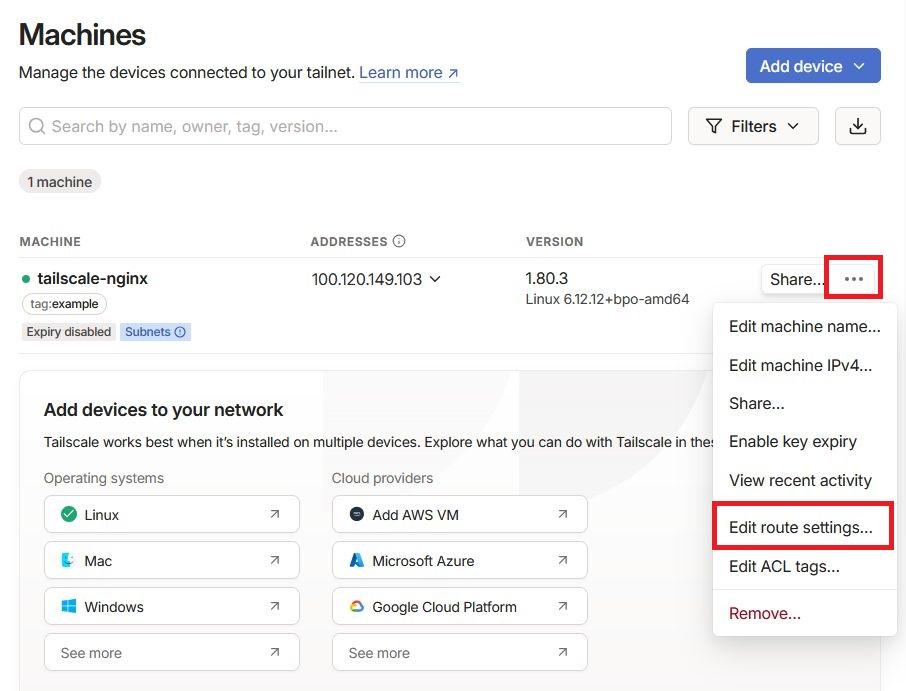Open the Linux install option

(171, 515)
